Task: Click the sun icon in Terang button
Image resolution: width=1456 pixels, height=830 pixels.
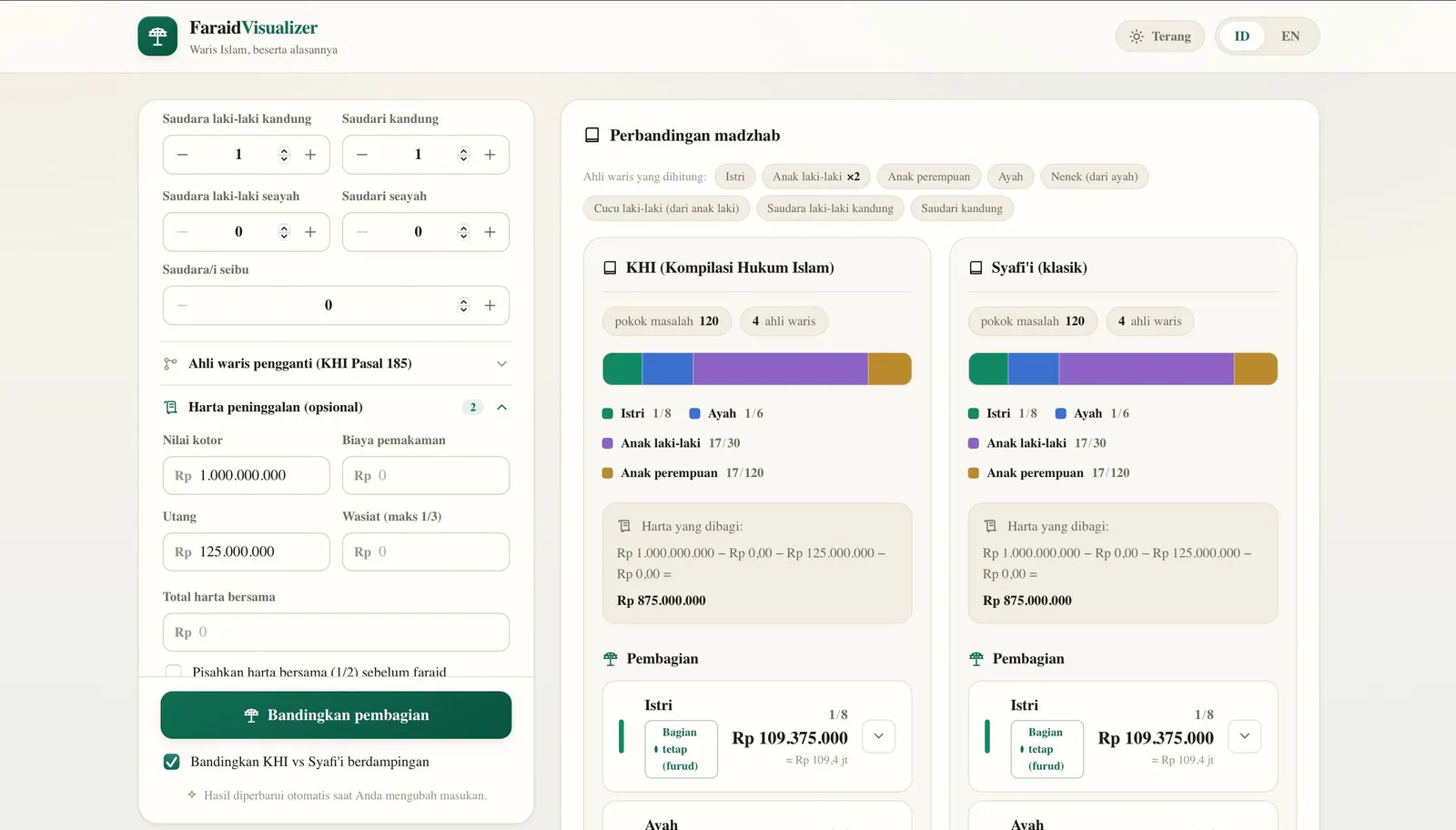Action: pyautogui.click(x=1137, y=36)
